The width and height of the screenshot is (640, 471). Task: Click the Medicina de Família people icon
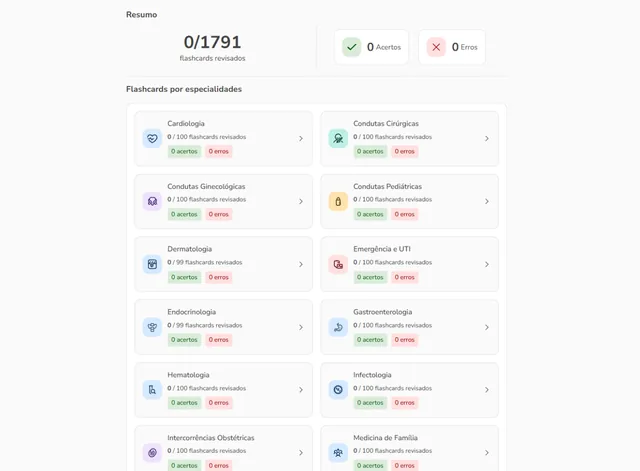click(x=338, y=453)
